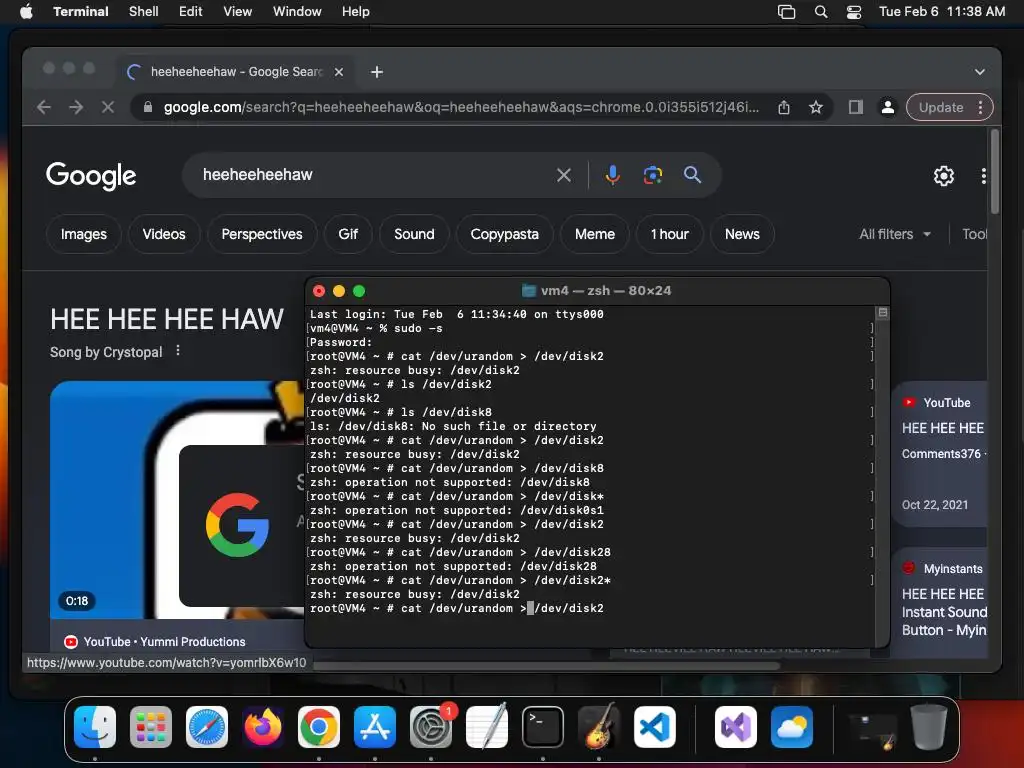
Task: Click the Chrome Update button
Action: tap(941, 107)
